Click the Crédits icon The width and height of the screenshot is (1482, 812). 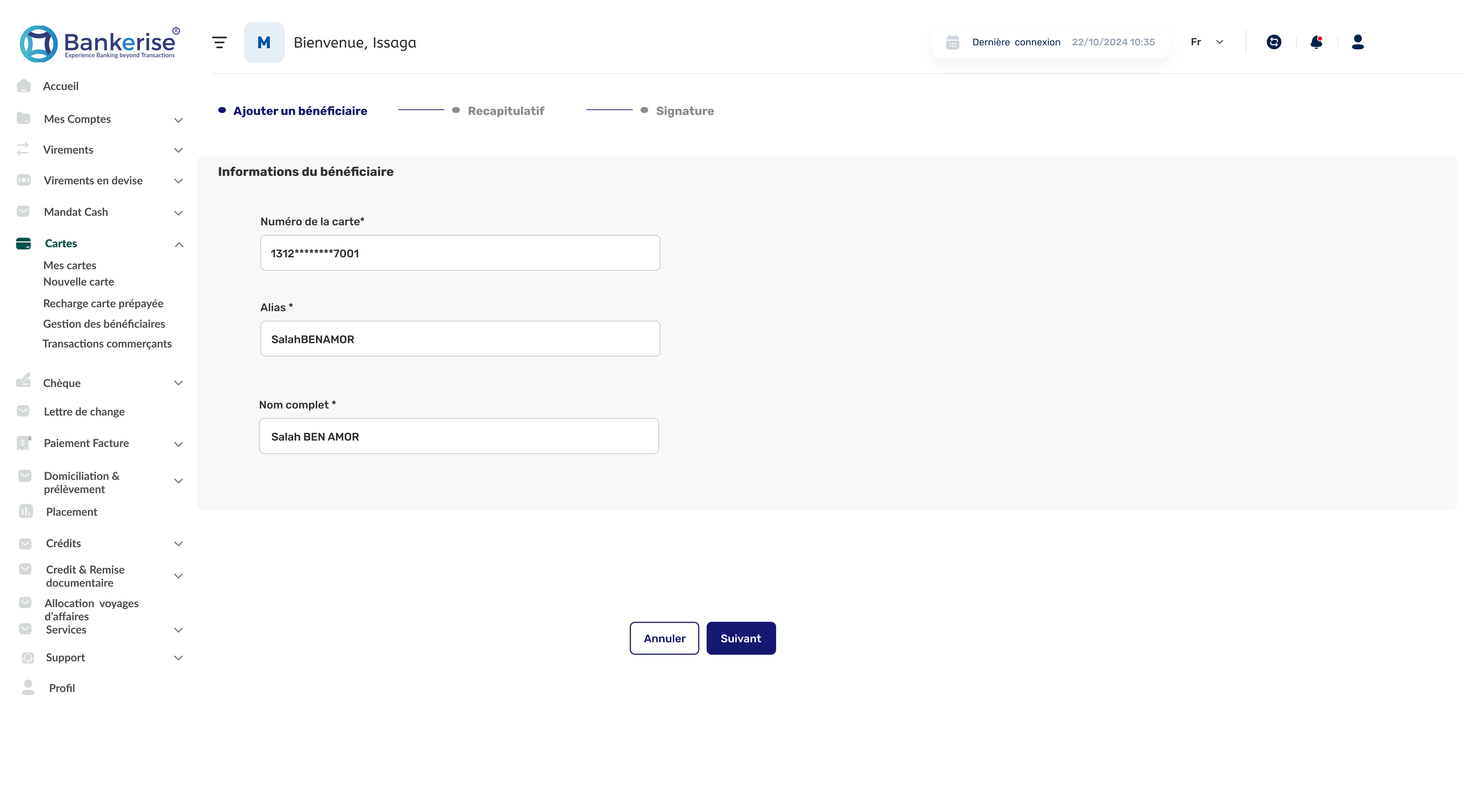(x=25, y=544)
